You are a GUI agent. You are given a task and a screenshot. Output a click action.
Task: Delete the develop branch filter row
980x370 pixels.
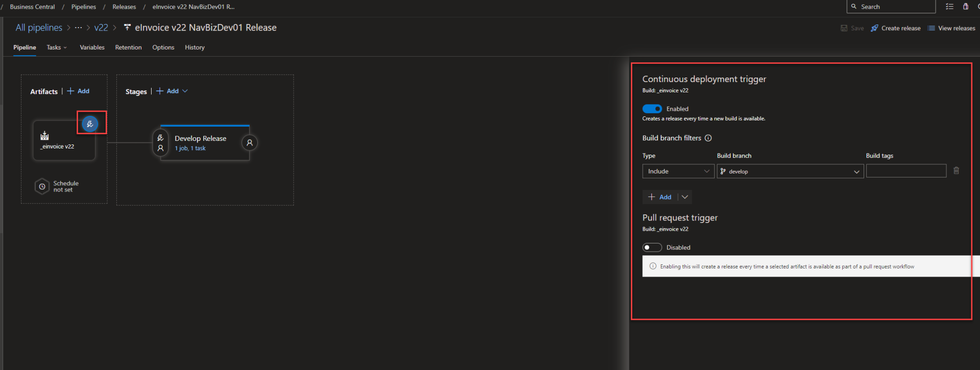tap(956, 171)
